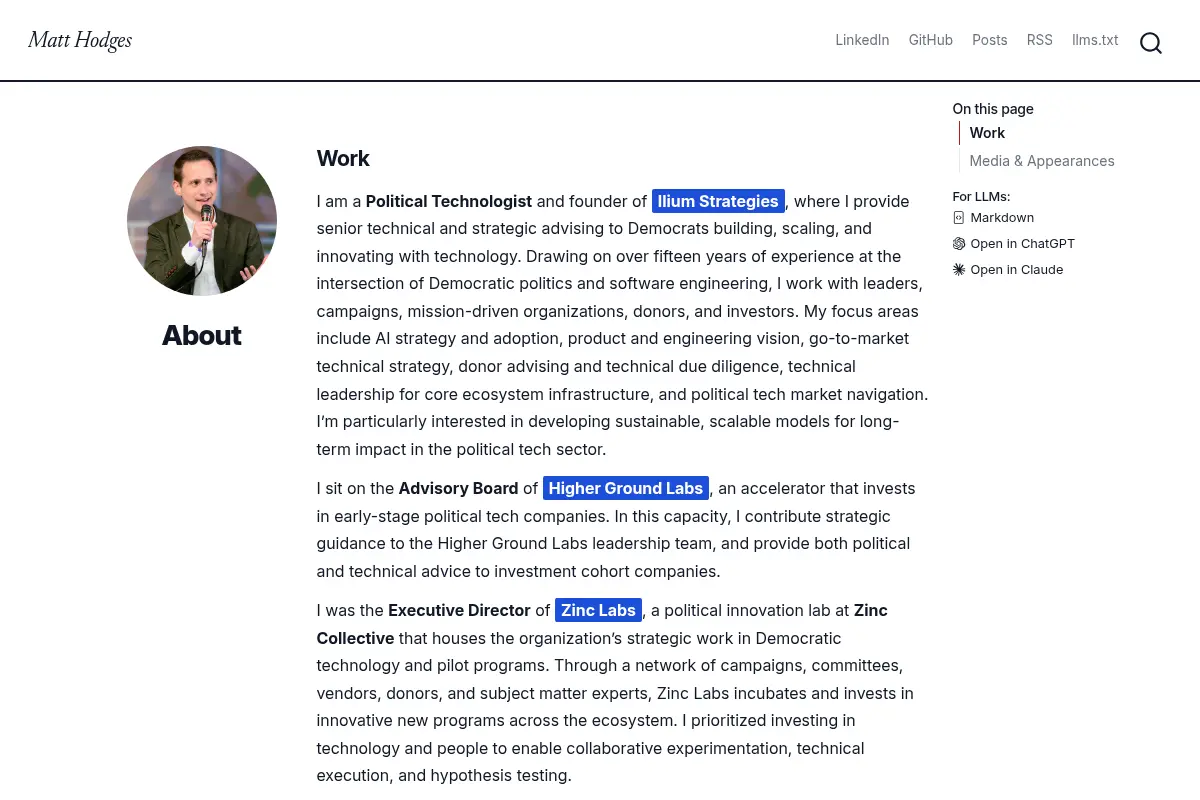1200x800 pixels.
Task: Click the ChatGPT logo icon
Action: (x=959, y=244)
